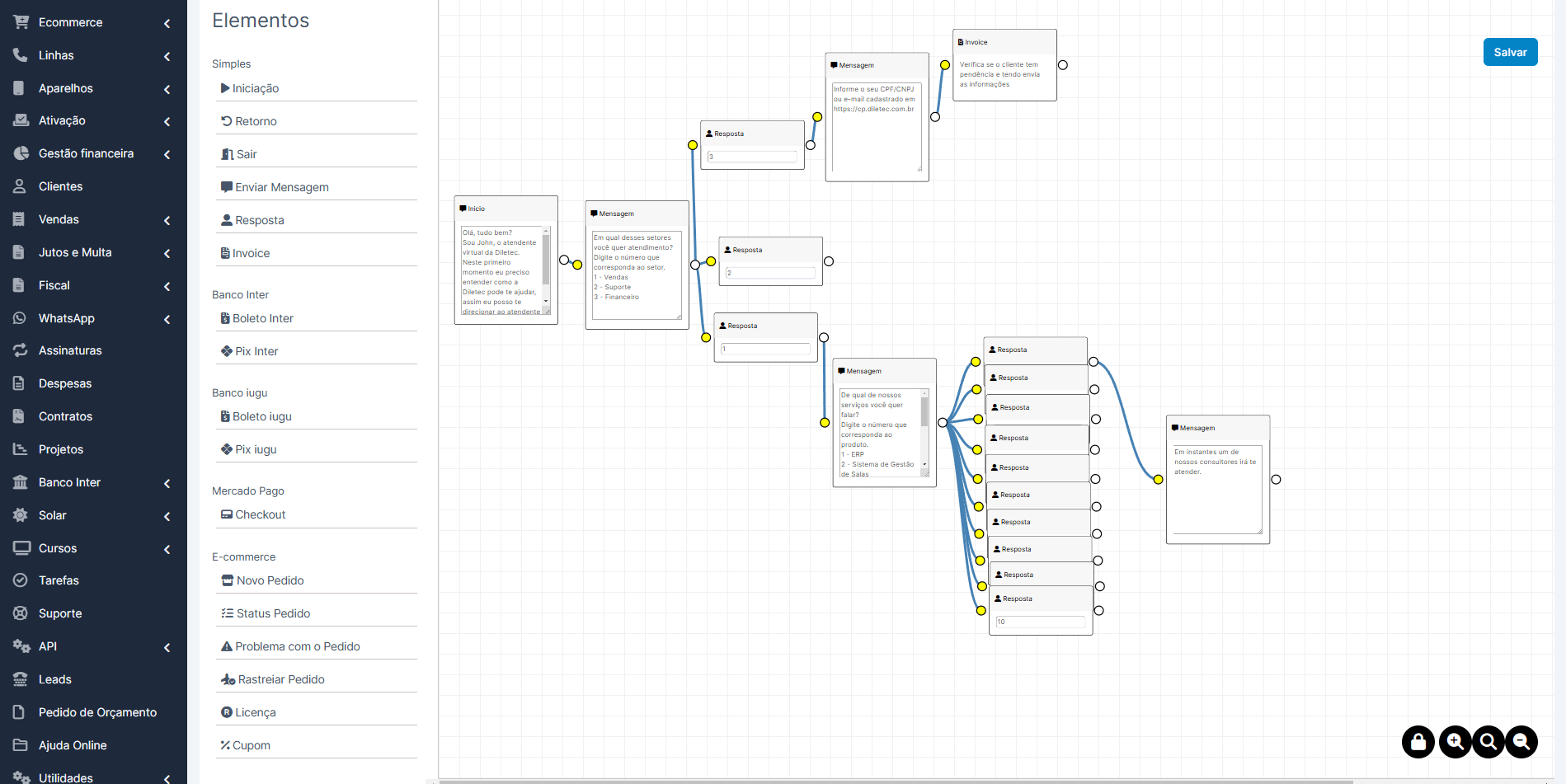
Task: Click the WhatsApp icon in sidebar
Action: point(21,318)
